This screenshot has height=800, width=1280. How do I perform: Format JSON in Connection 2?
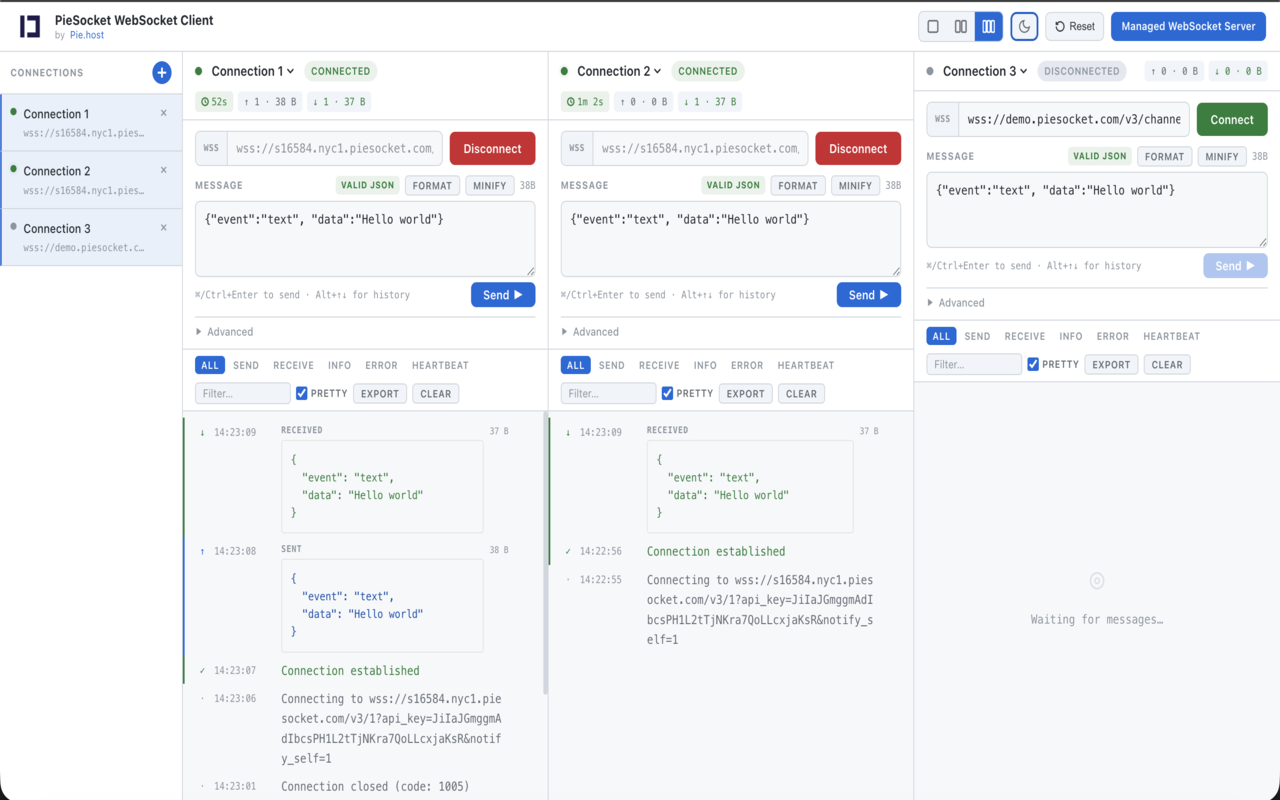[798, 185]
